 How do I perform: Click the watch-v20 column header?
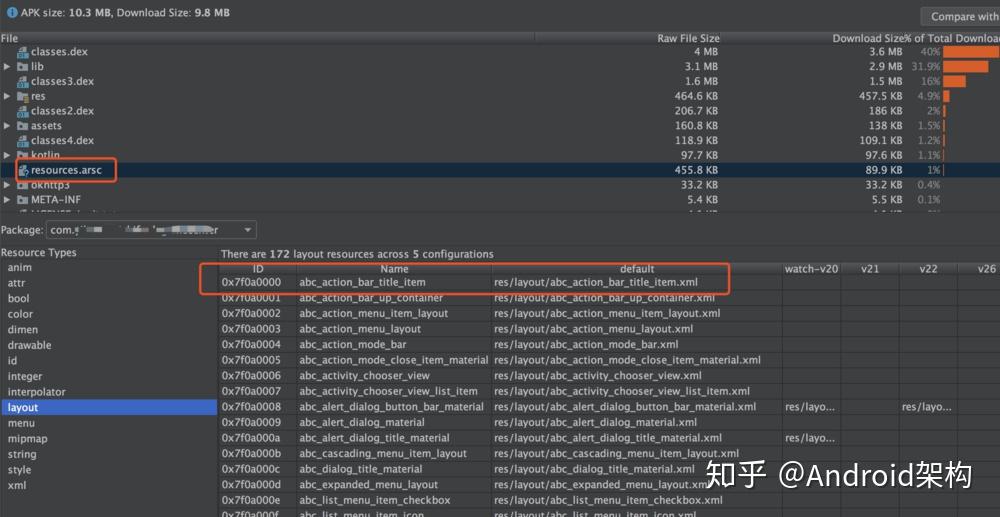(811, 269)
